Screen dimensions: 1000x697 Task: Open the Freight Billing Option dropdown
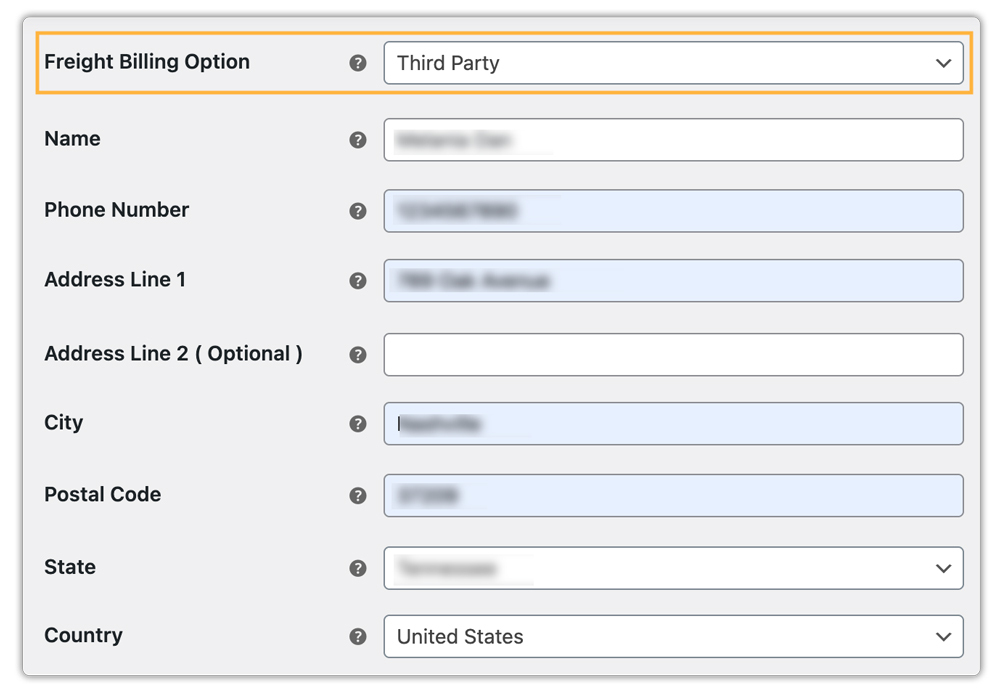[x=674, y=62]
